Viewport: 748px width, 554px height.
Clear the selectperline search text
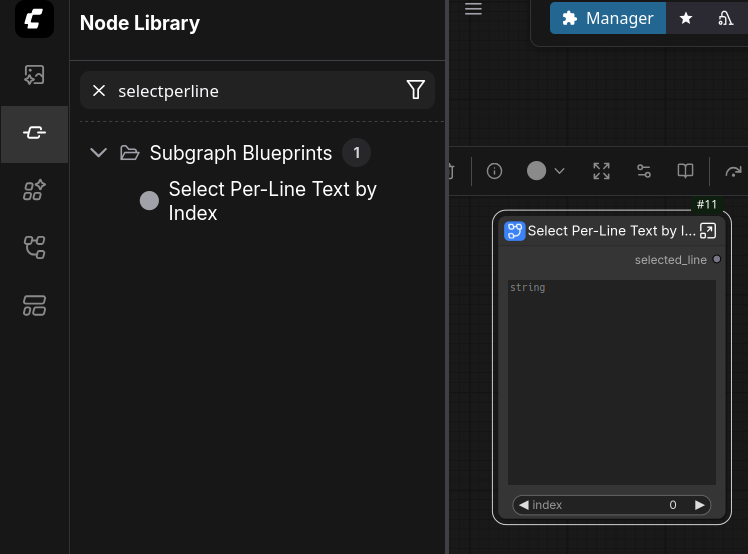[x=99, y=91]
